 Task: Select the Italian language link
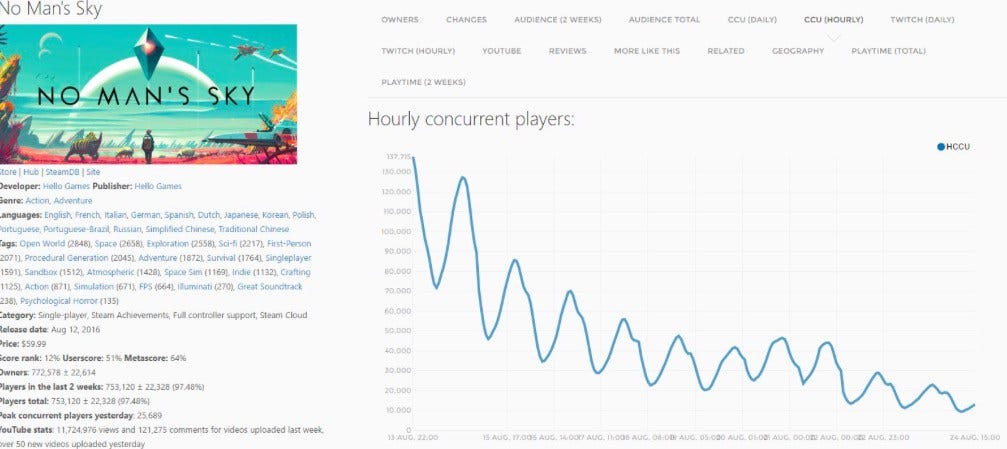click(116, 215)
